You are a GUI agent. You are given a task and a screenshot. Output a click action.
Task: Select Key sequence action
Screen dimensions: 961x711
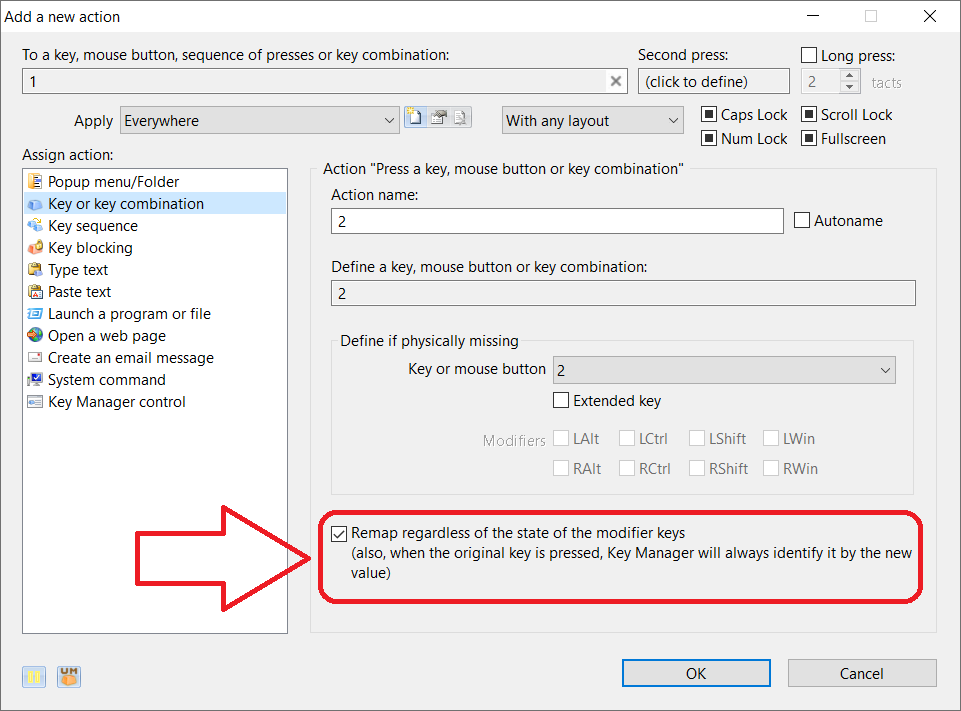155,226
